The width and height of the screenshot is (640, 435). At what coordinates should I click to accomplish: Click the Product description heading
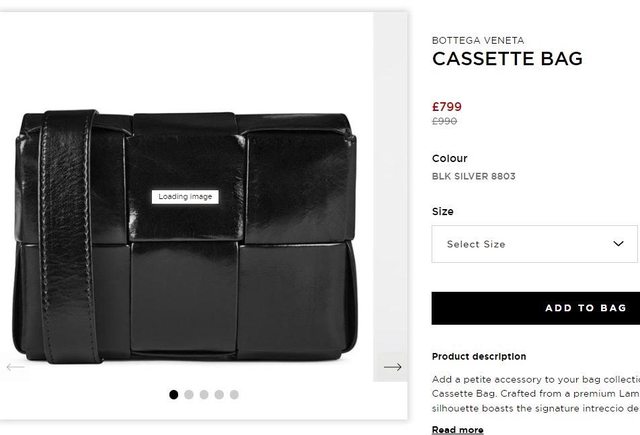click(479, 356)
